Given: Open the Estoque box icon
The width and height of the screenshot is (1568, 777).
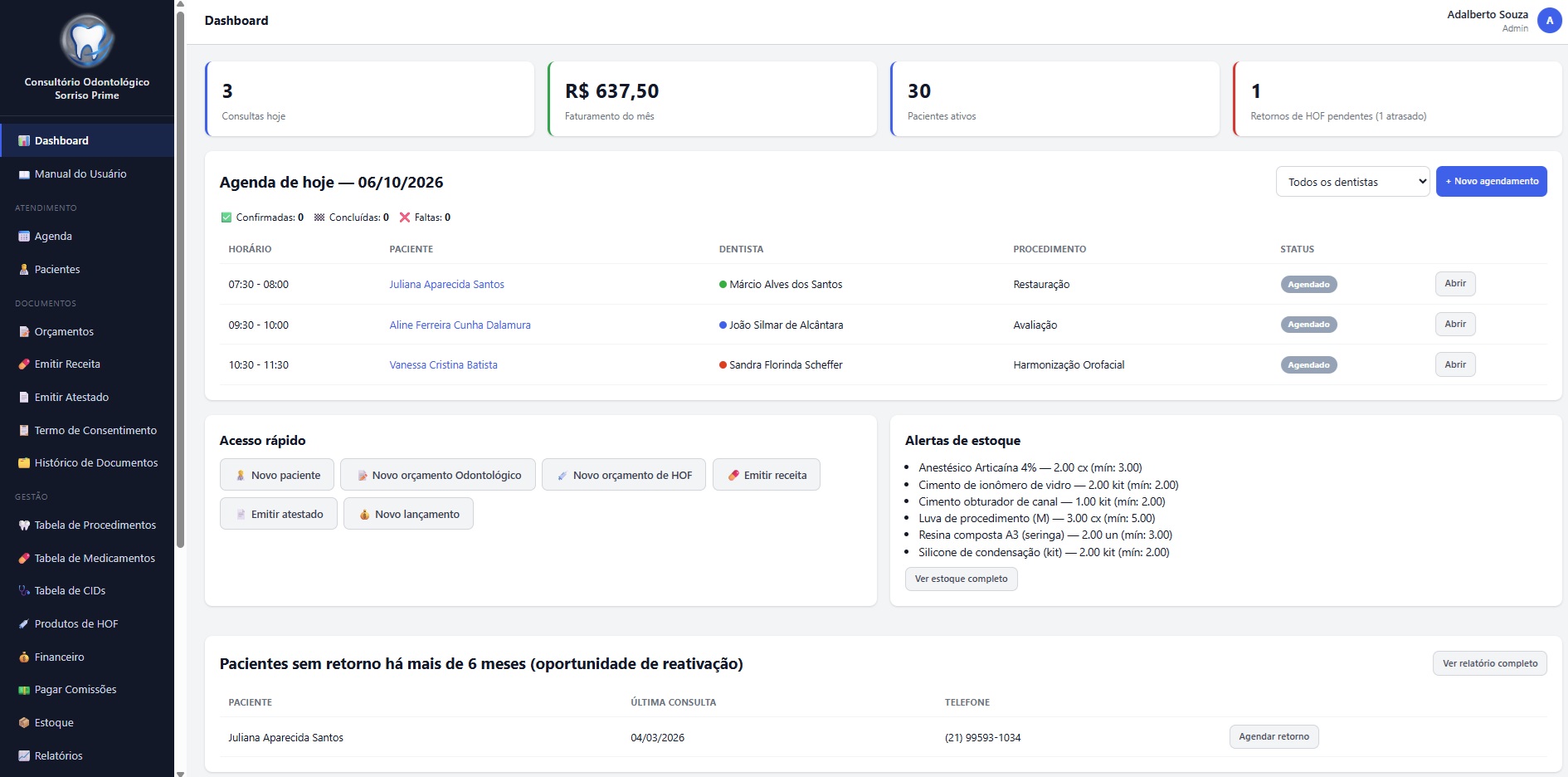Looking at the screenshot, I should (24, 723).
